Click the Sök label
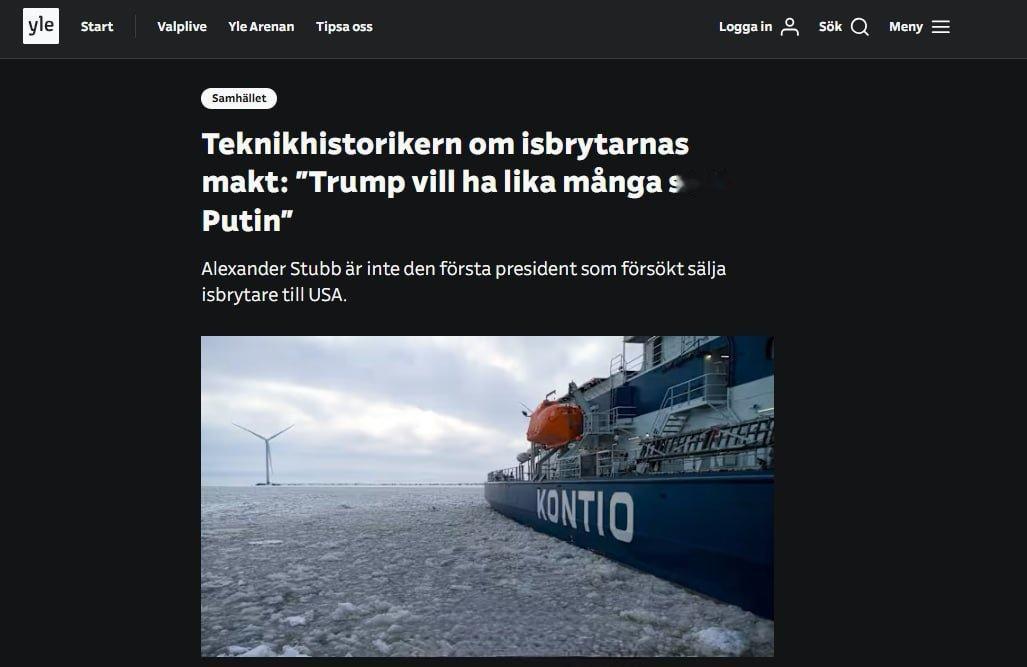1027x667 pixels. click(830, 27)
